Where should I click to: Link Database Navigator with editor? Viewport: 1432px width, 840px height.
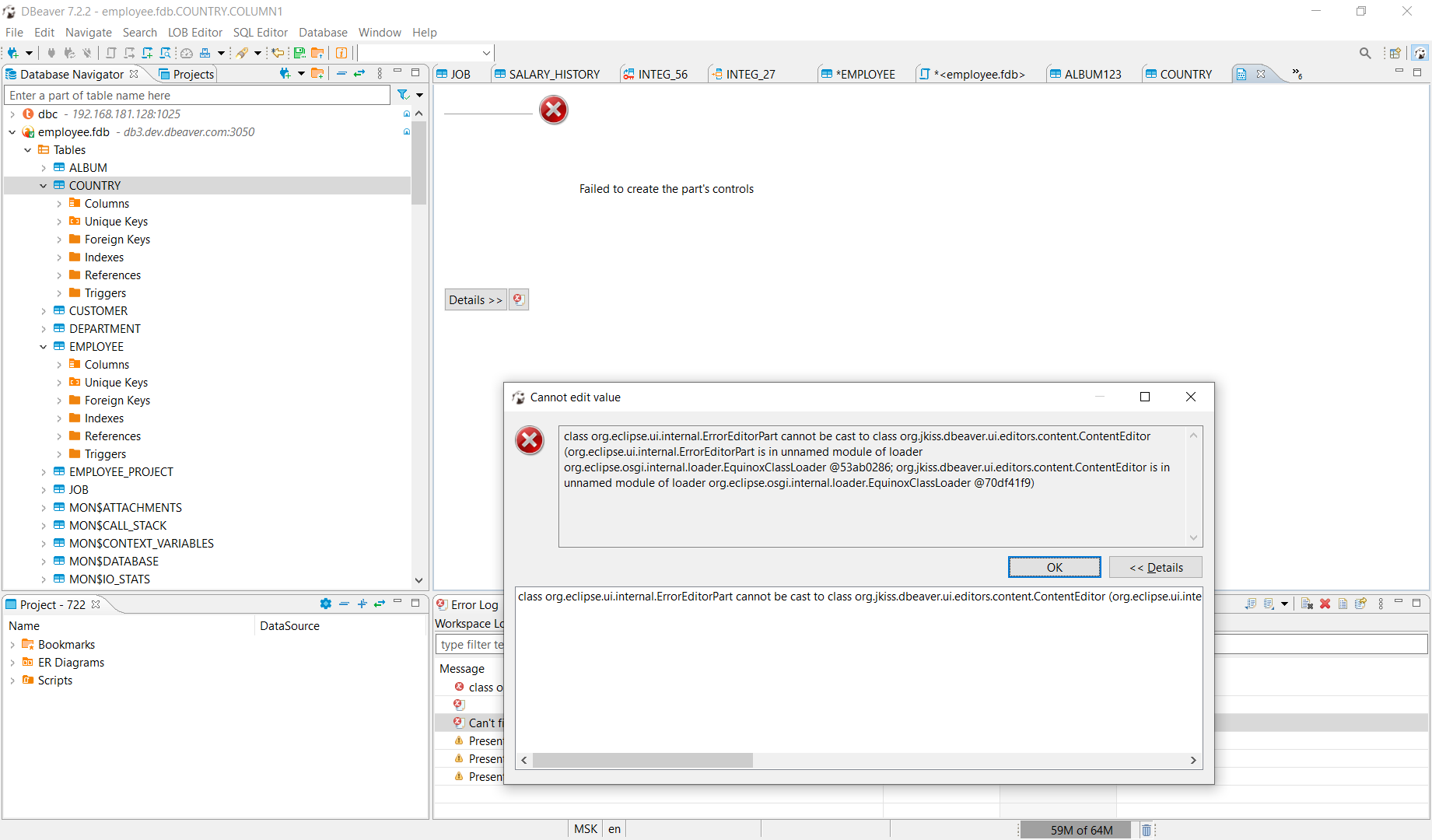[359, 73]
